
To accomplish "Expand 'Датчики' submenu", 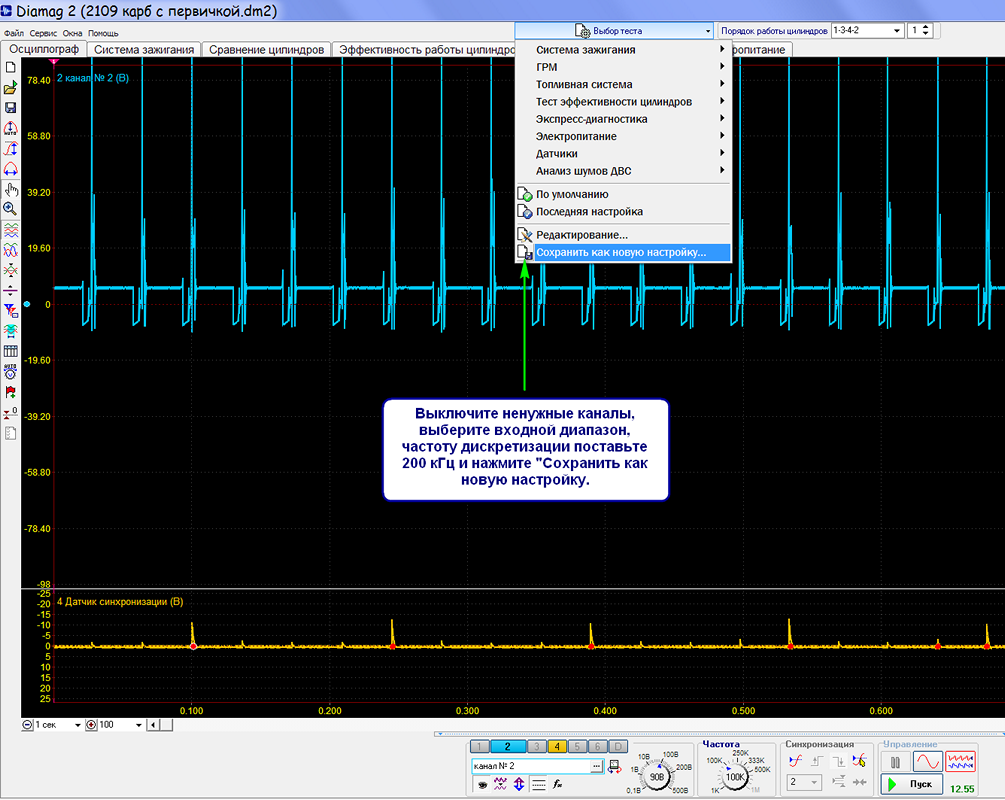I will [x=623, y=153].
